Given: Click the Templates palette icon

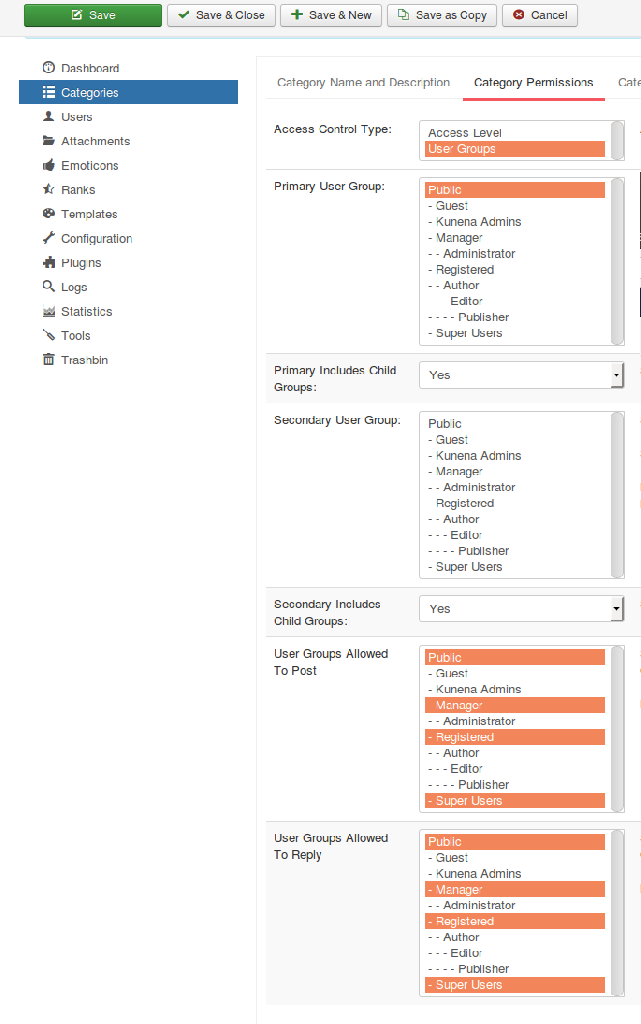Looking at the screenshot, I should tap(48, 214).
